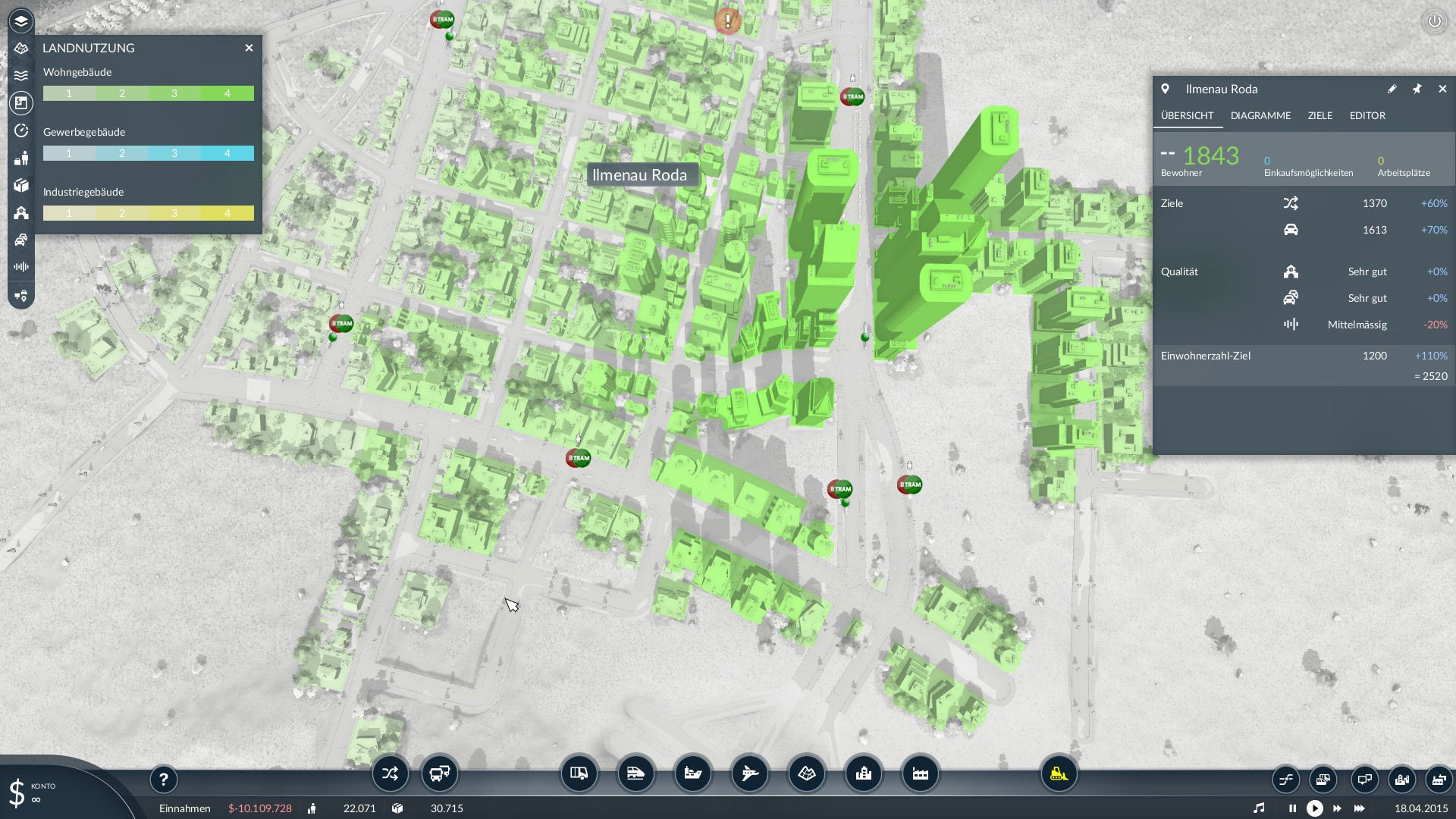Open the help question mark button
This screenshot has height=819, width=1456.
pos(163,779)
